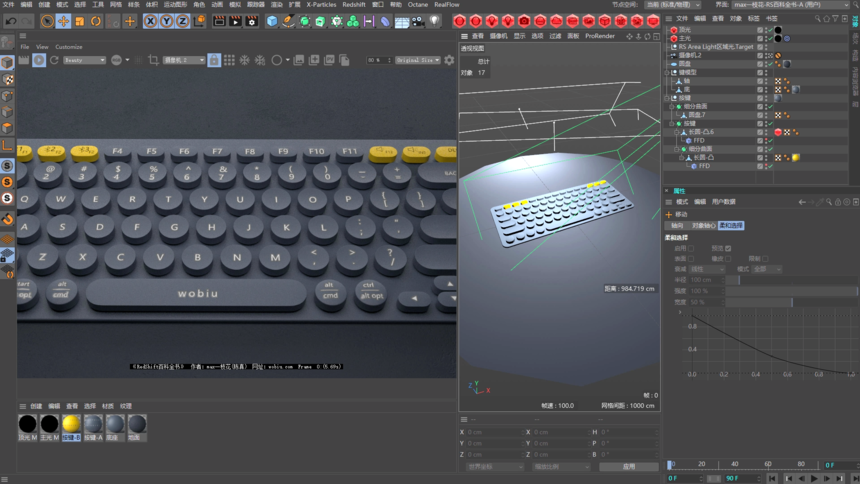Activate the Scale tool in toolbar
Screen dimensions: 860x484
(80, 21)
